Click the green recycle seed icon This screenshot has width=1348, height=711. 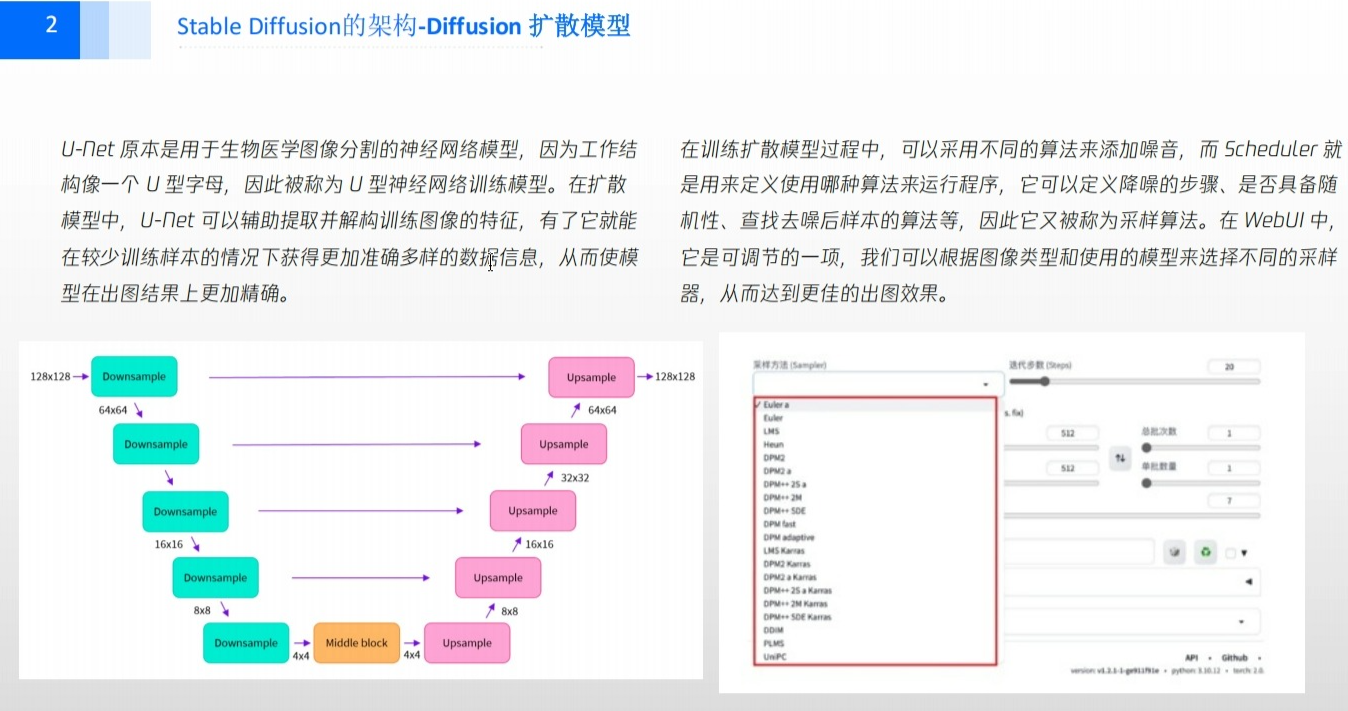(1205, 551)
